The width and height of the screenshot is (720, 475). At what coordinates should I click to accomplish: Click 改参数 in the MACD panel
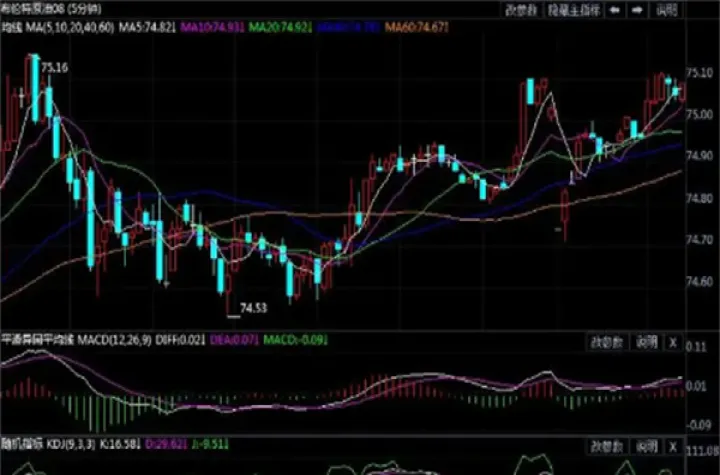coord(609,342)
